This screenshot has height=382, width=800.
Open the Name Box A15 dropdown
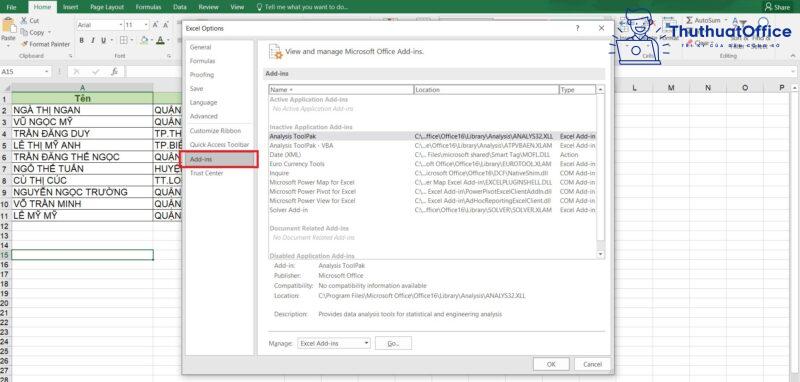[47, 72]
